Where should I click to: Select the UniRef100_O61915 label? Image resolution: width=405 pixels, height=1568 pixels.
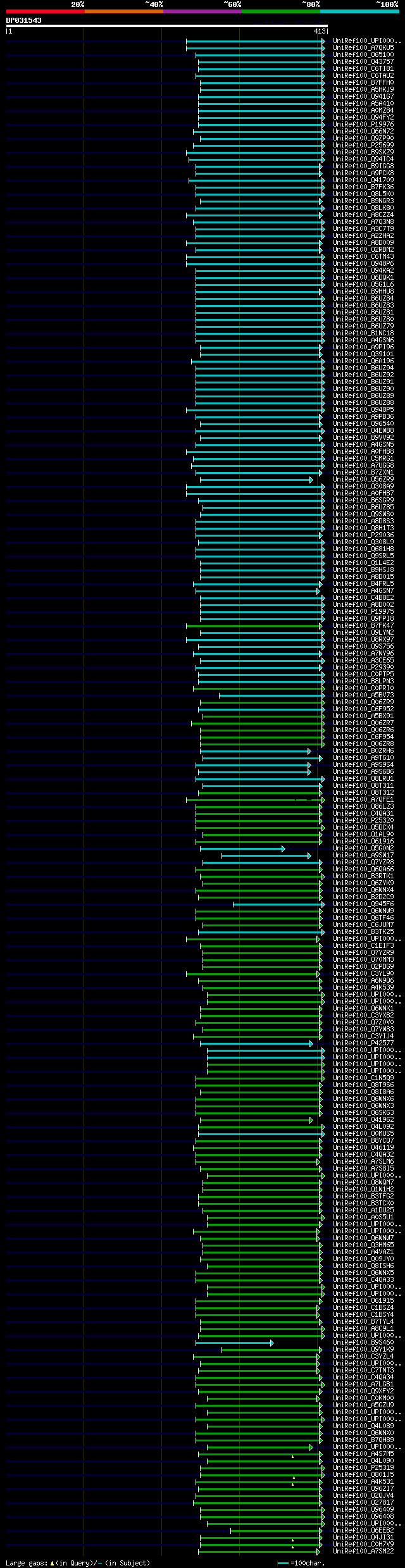363,1300
